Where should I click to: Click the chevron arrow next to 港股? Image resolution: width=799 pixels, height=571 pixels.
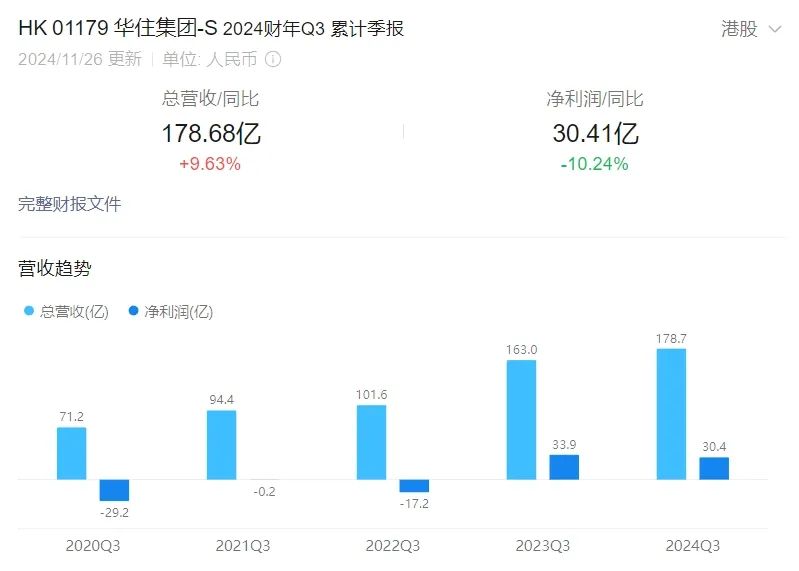click(775, 30)
